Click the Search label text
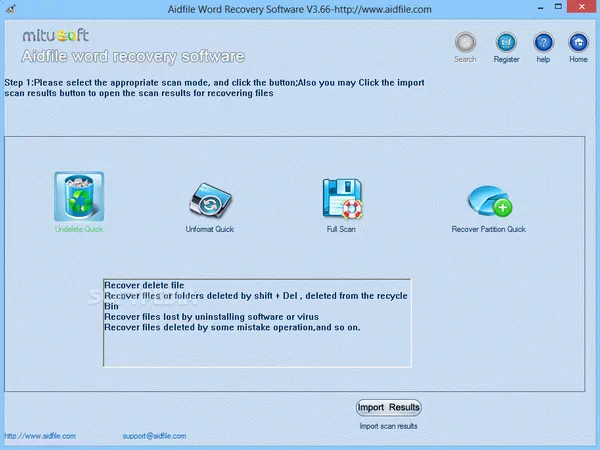 click(x=465, y=59)
